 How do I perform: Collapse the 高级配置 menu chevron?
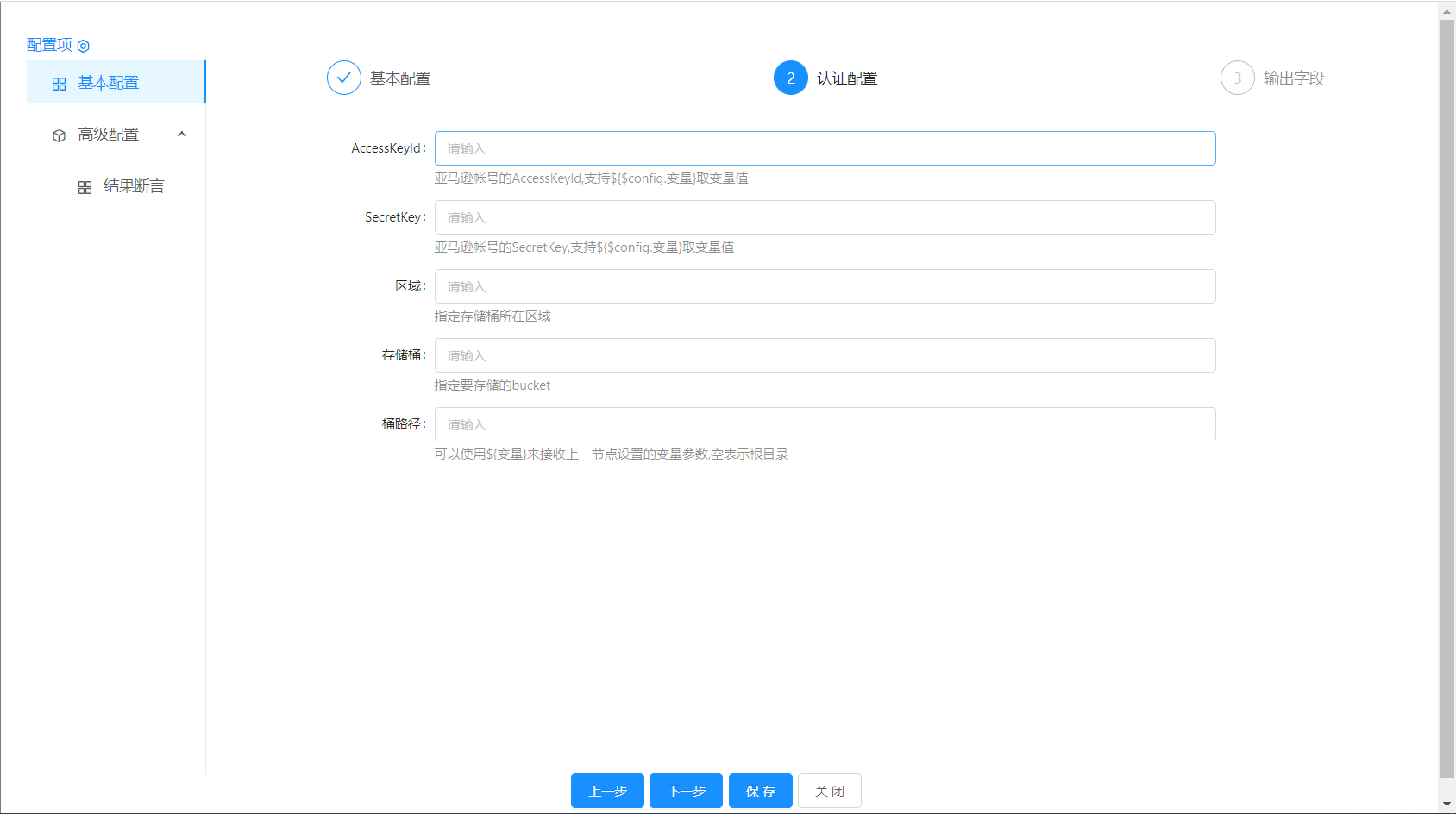pyautogui.click(x=182, y=134)
